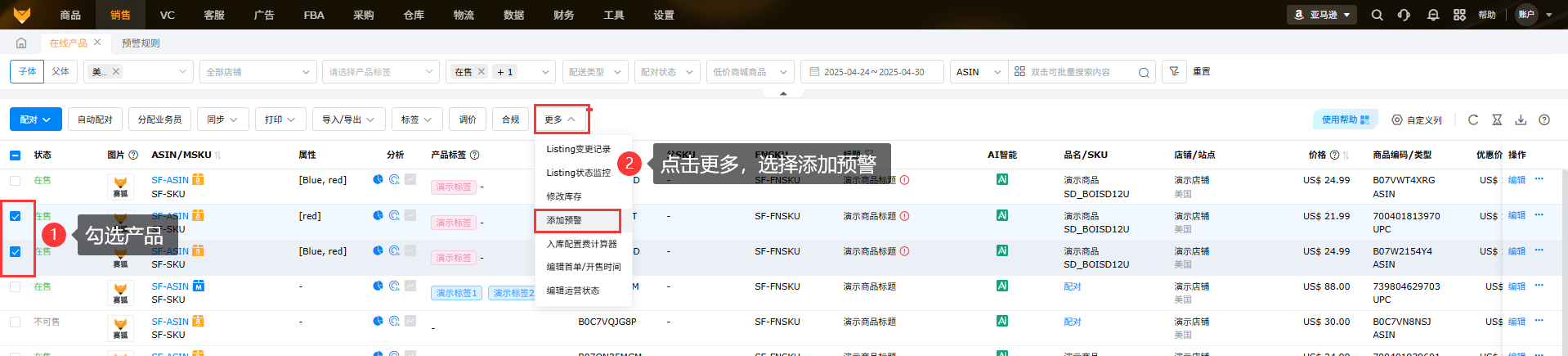Collapse the 更多 dropdown button
Screen dimensions: 1568x356
coord(562,119)
